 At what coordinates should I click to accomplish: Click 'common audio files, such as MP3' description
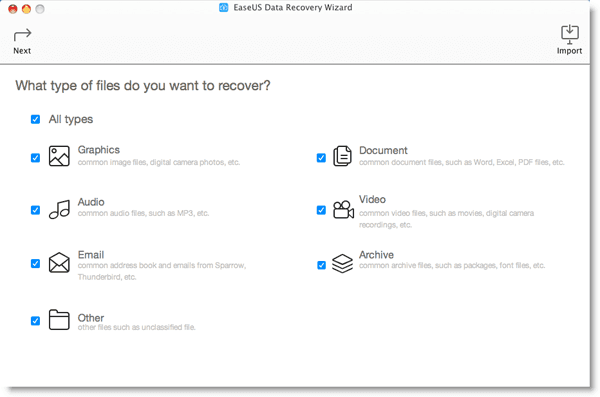click(143, 213)
